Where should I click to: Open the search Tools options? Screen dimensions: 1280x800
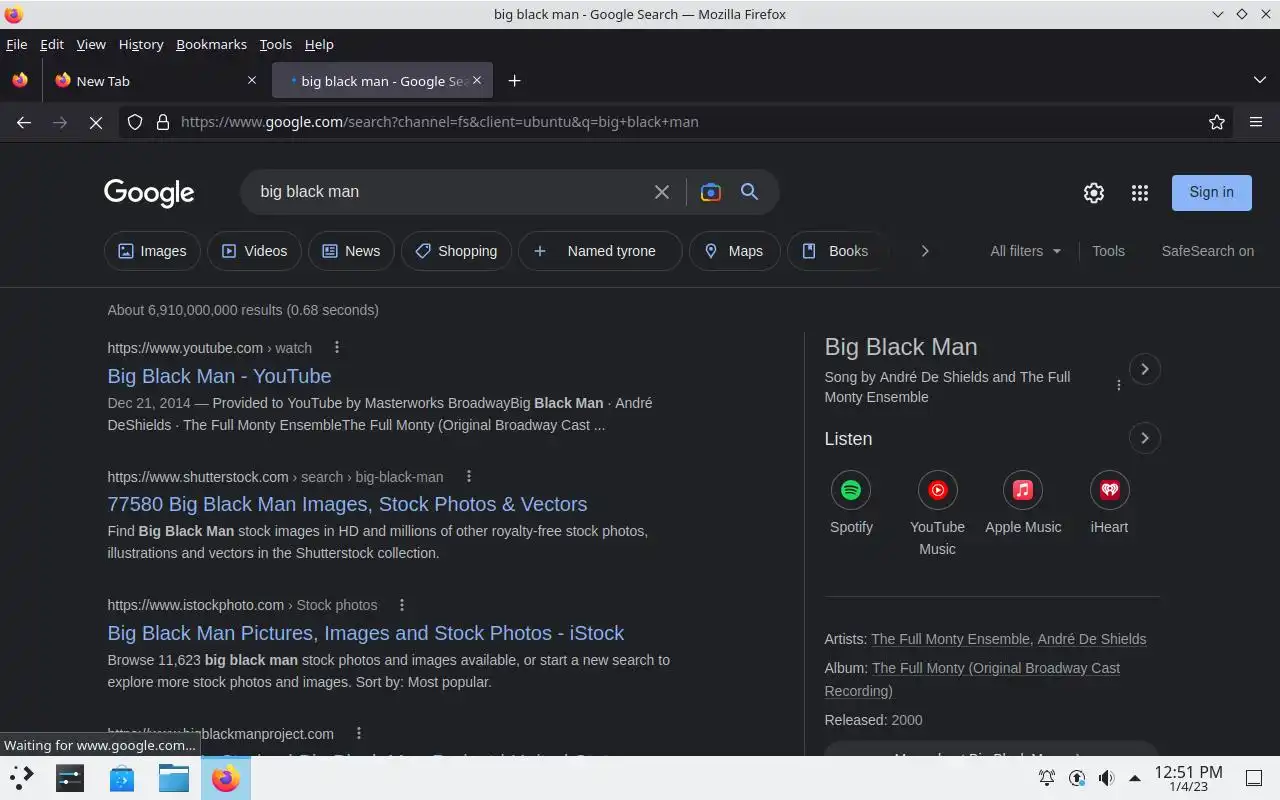click(1108, 251)
